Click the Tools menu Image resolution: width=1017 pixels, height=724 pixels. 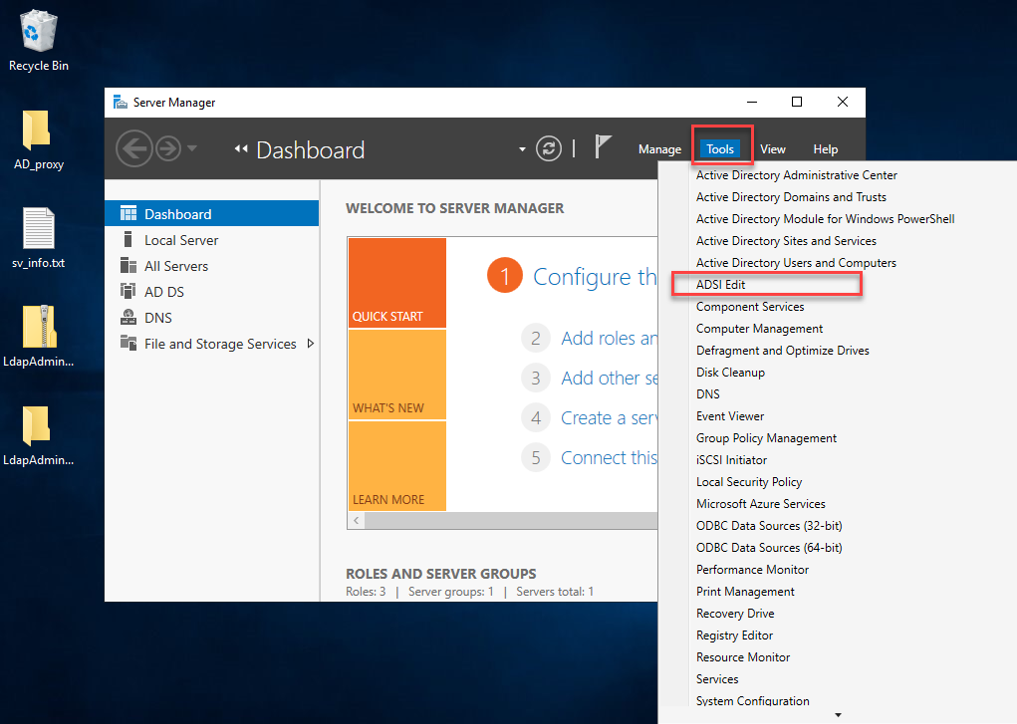720,149
